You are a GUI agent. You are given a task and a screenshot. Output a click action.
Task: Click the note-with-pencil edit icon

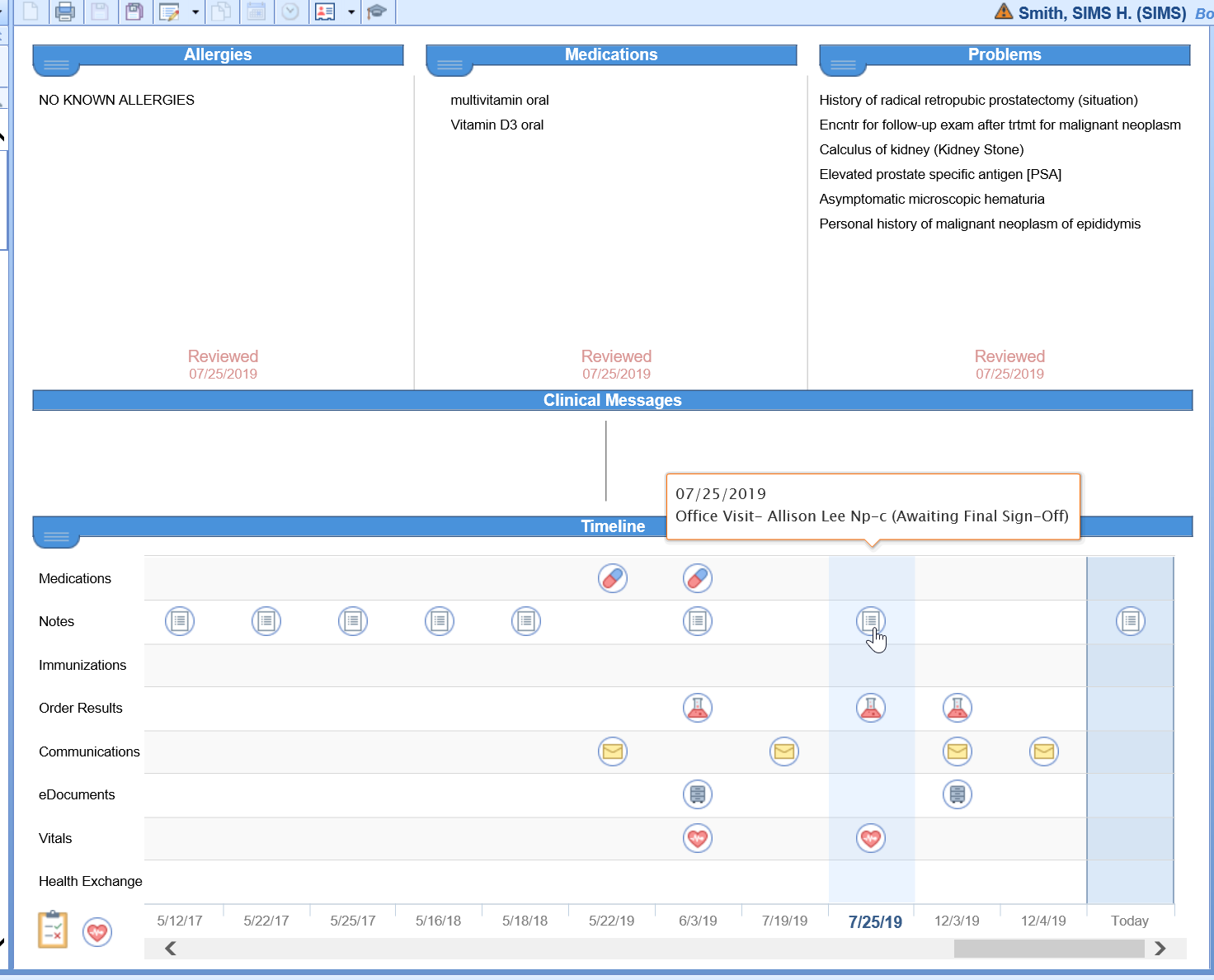169,12
